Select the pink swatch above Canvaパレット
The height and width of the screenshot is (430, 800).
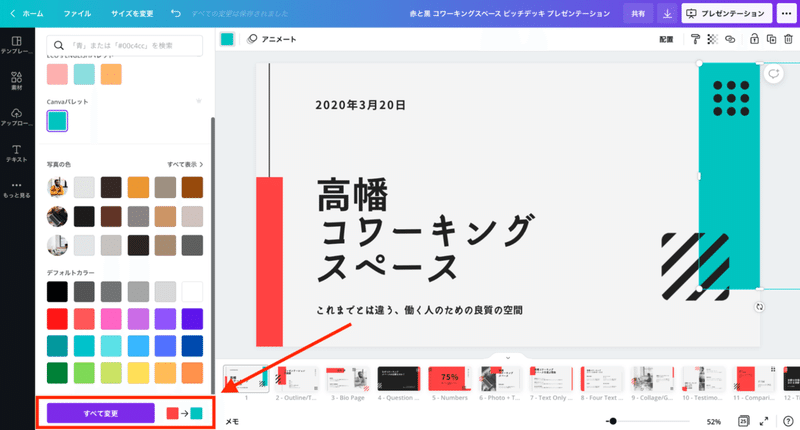57,74
